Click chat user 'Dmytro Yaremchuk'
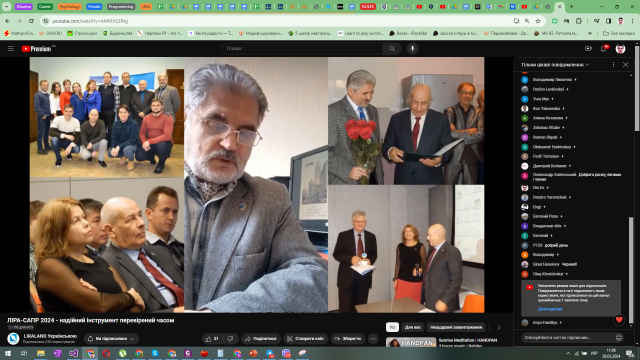This screenshot has height=360, width=640. 549,197
